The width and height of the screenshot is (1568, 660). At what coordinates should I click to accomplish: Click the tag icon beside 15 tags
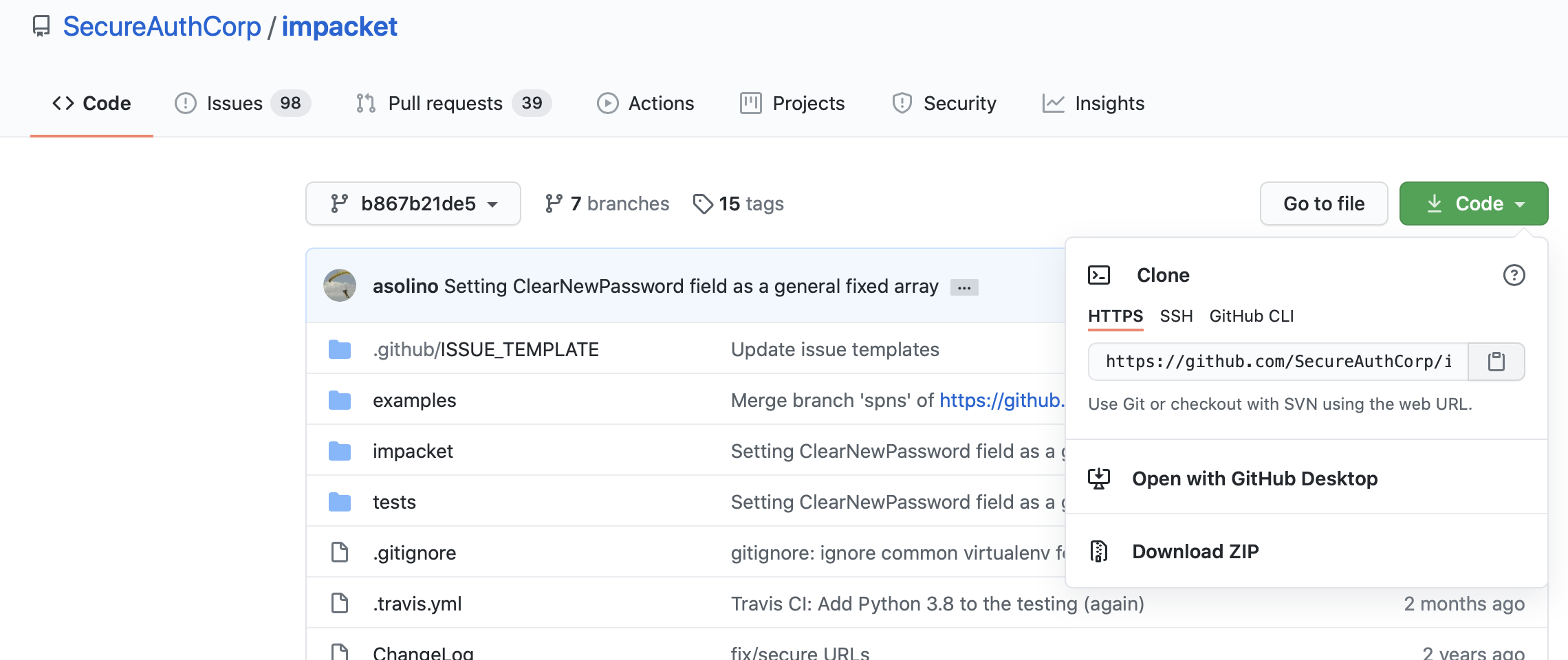click(x=703, y=203)
